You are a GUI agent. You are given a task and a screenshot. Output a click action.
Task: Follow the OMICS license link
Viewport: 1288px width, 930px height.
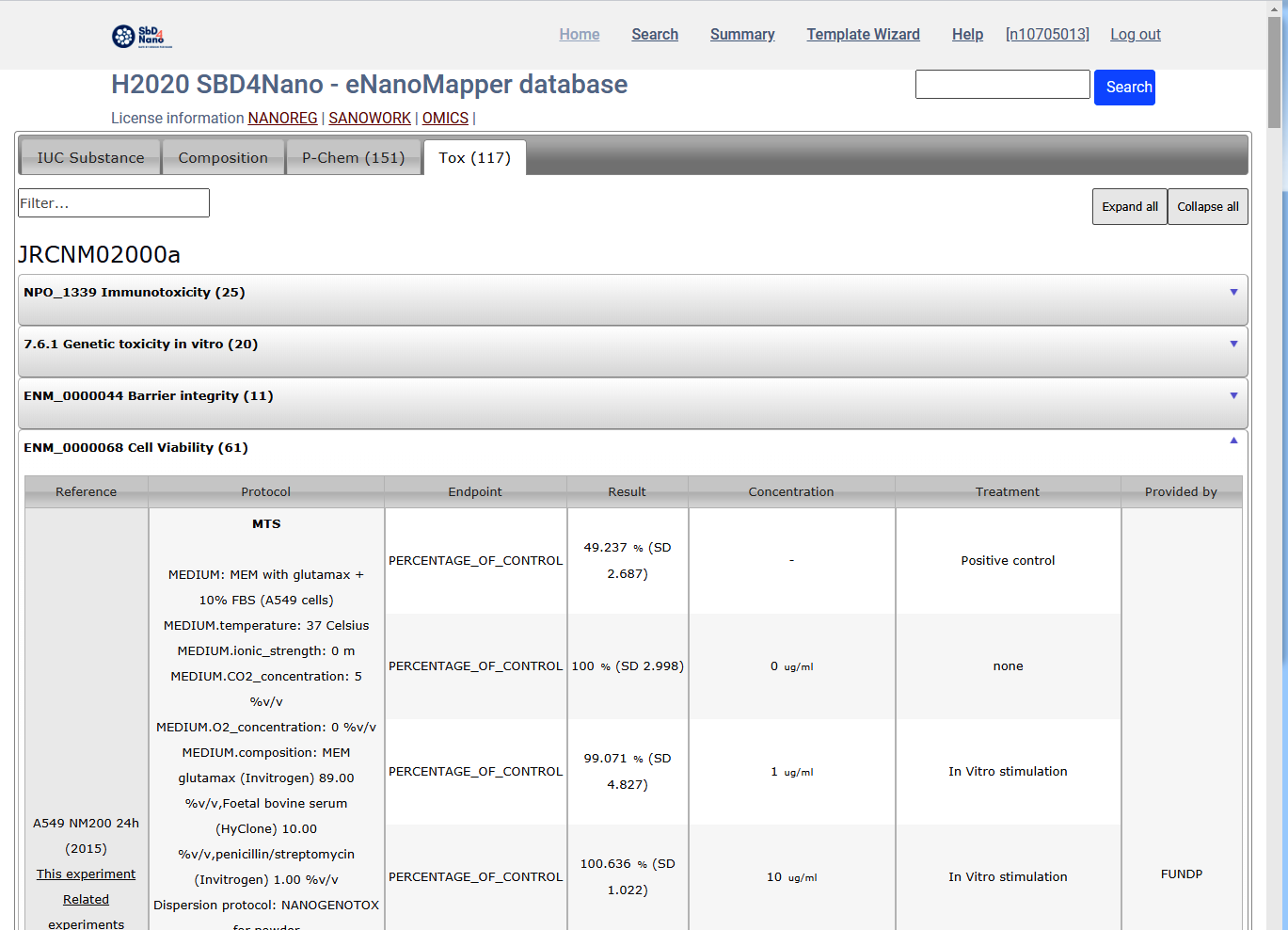click(445, 119)
